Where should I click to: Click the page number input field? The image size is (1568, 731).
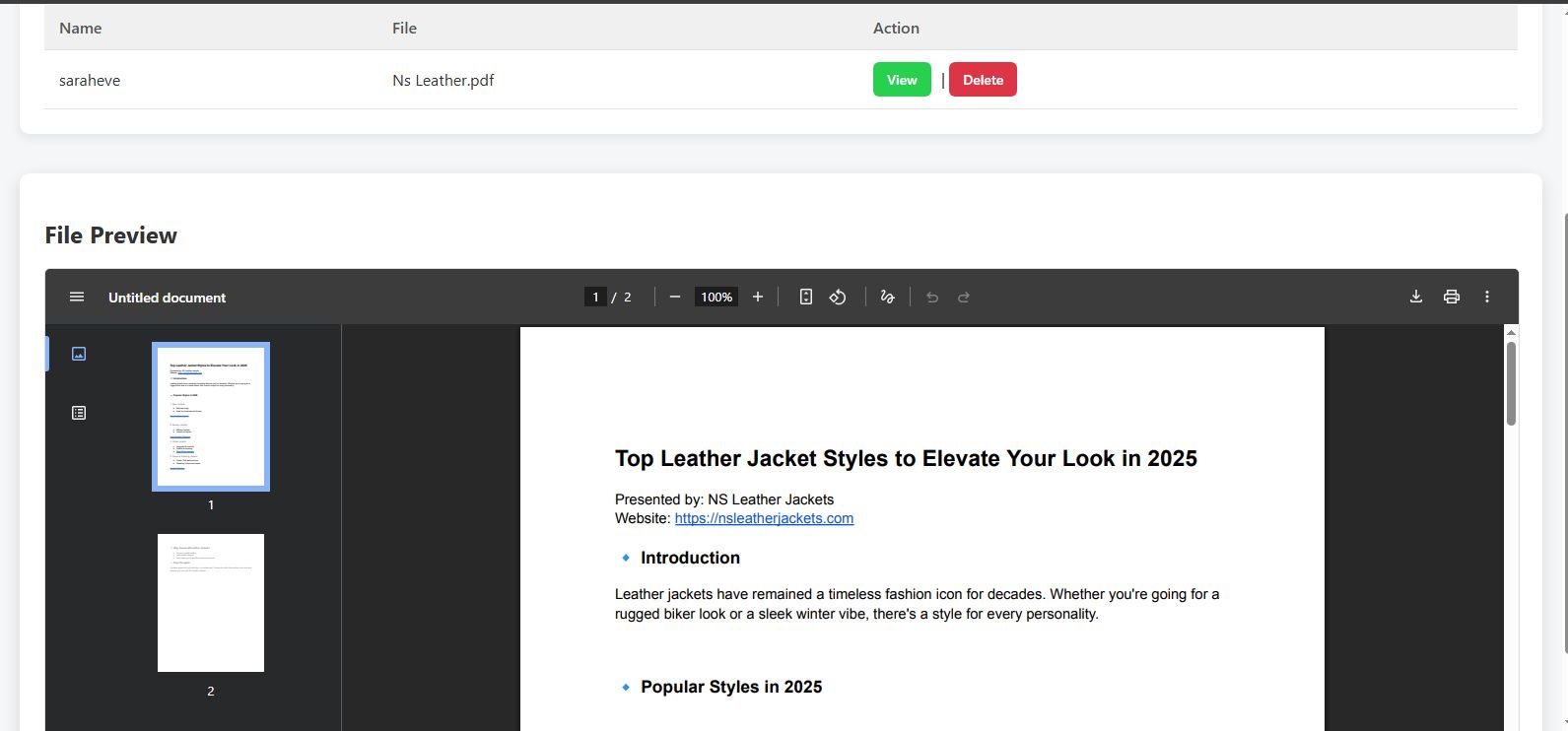point(595,298)
